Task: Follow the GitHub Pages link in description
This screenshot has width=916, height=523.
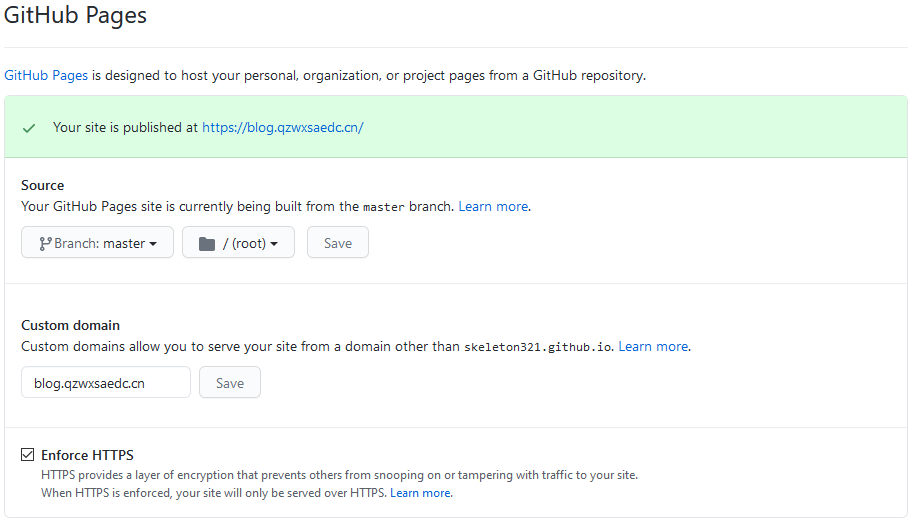Action: click(46, 76)
